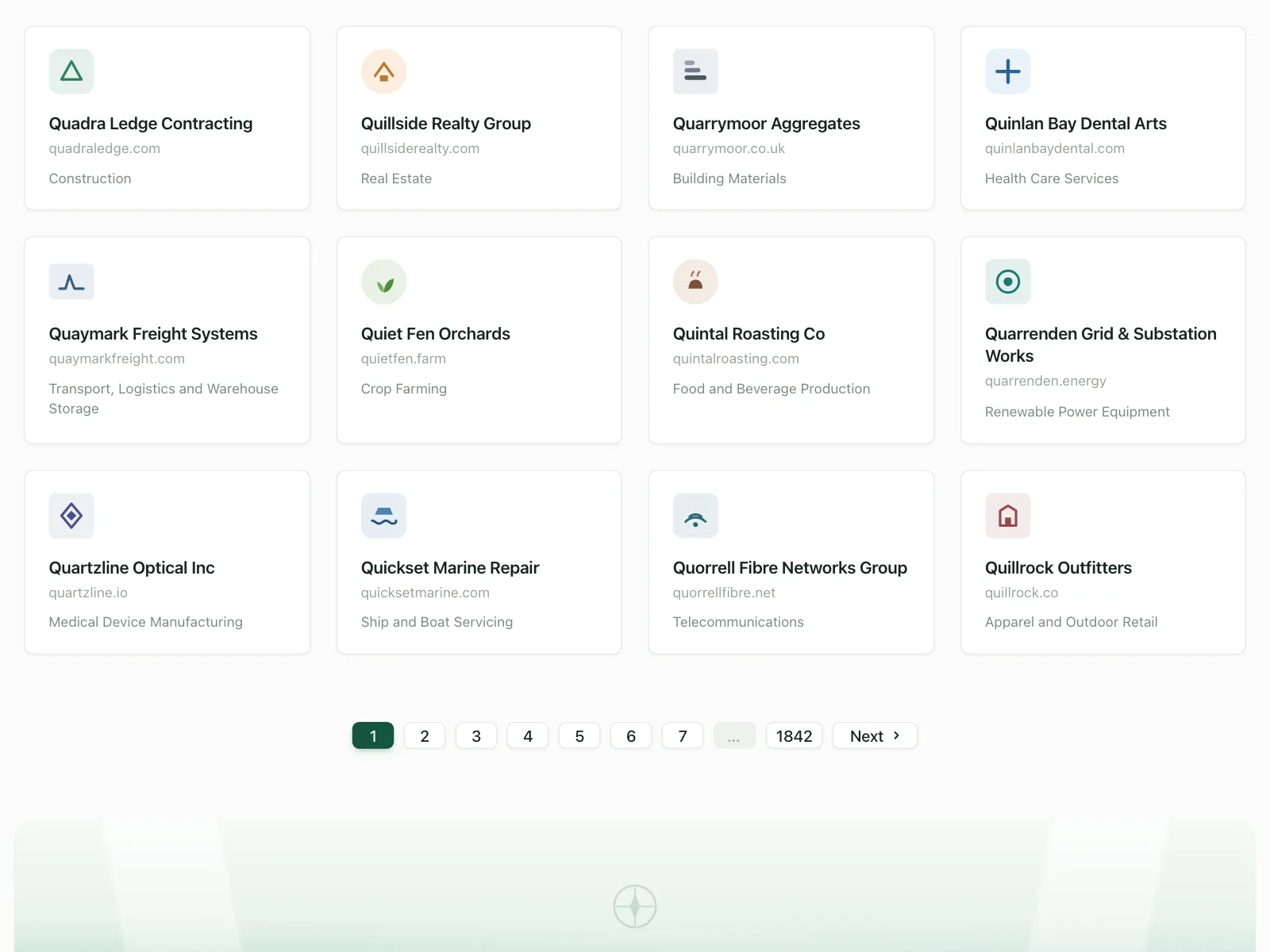The height and width of the screenshot is (952, 1270).
Task: Click the Building Materials industry label
Action: coord(729,178)
